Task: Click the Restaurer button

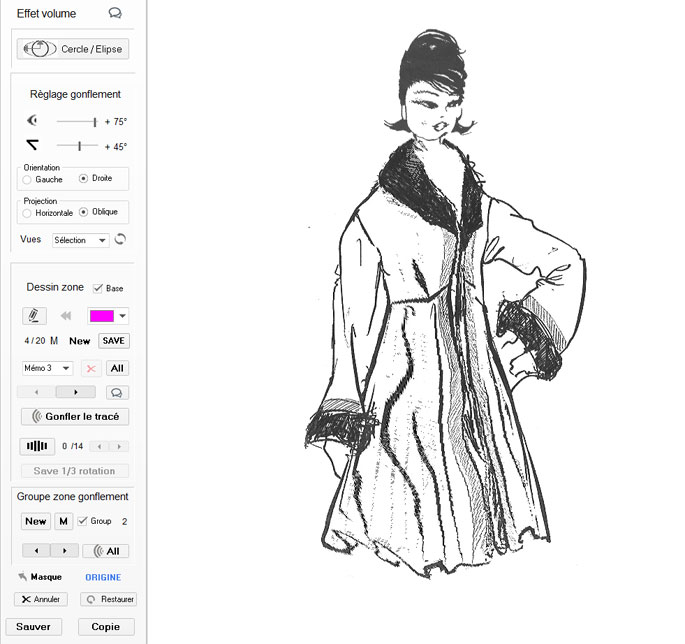Action: [108, 600]
